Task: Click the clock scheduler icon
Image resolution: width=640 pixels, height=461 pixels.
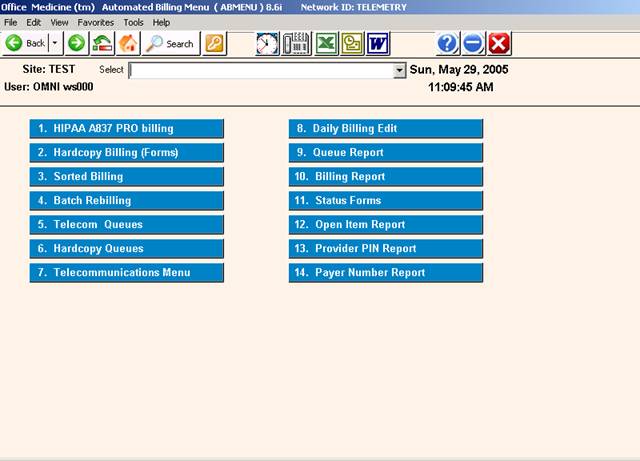Action: click(x=267, y=43)
